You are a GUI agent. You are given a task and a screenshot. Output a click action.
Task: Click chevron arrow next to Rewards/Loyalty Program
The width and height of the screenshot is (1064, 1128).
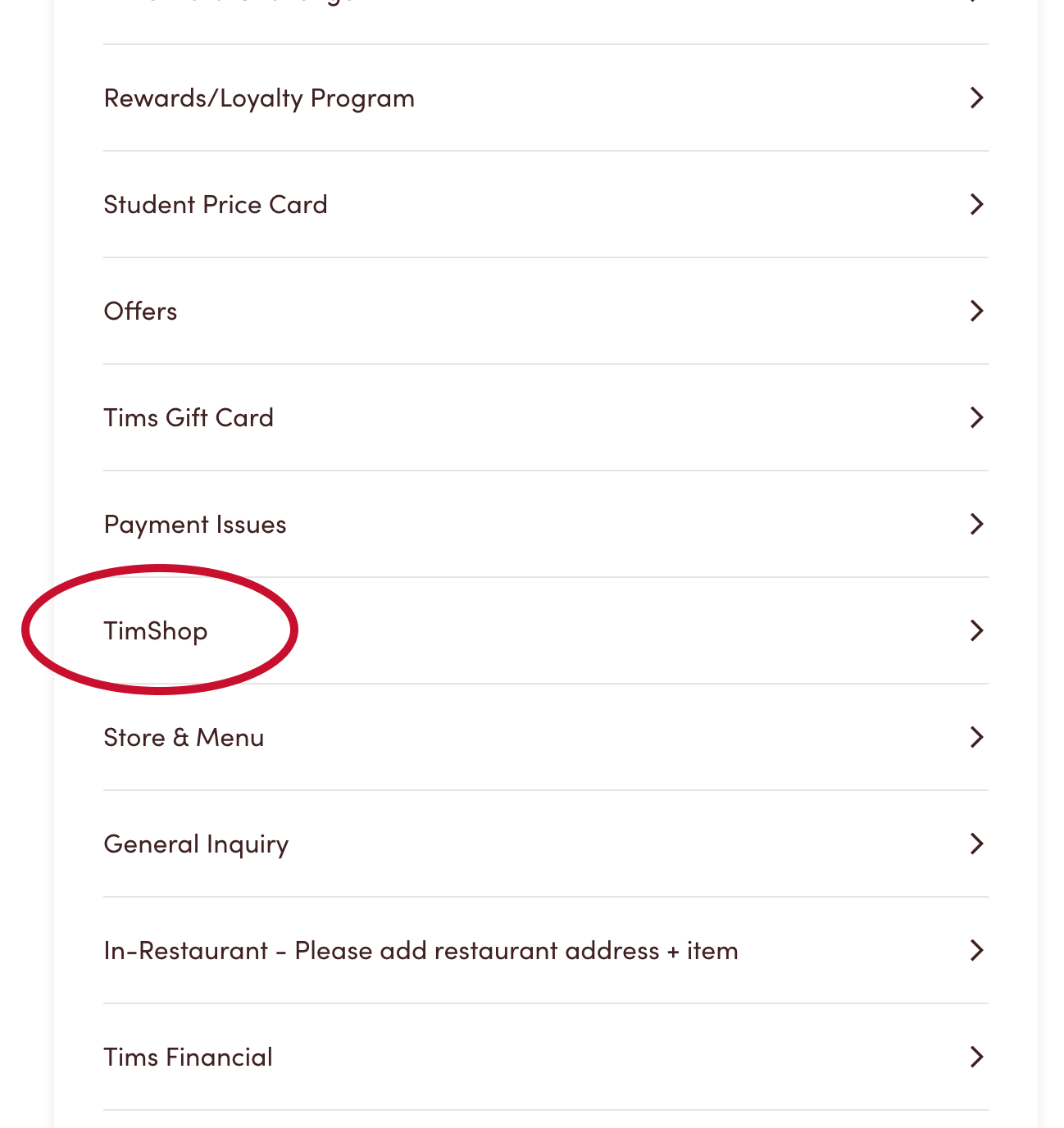click(975, 98)
